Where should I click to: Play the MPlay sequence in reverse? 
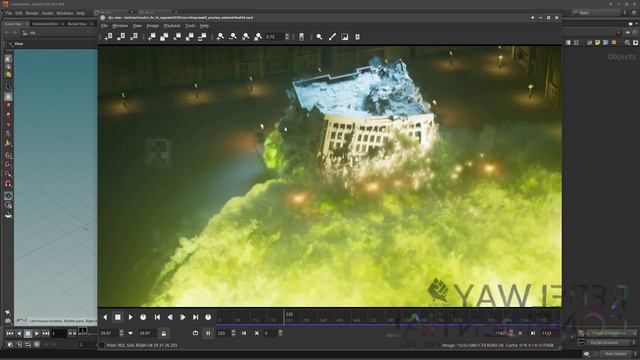(105, 317)
